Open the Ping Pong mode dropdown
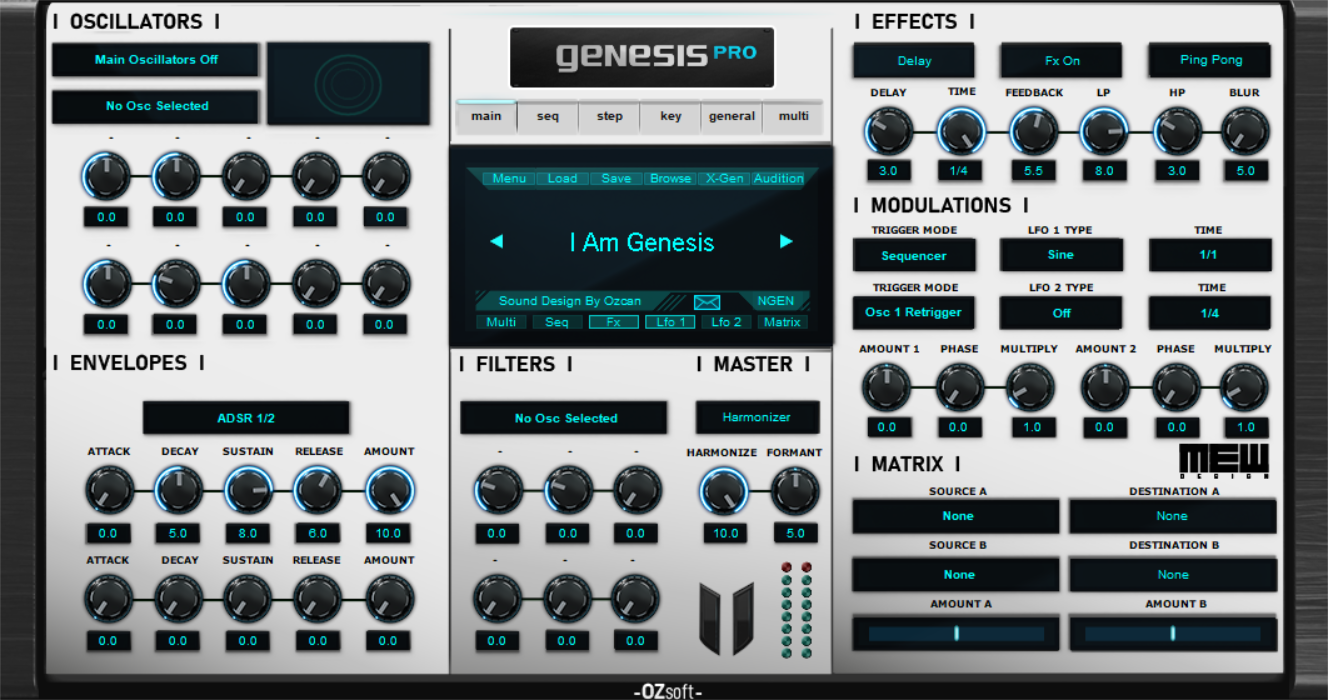The image size is (1328, 700). (1210, 60)
